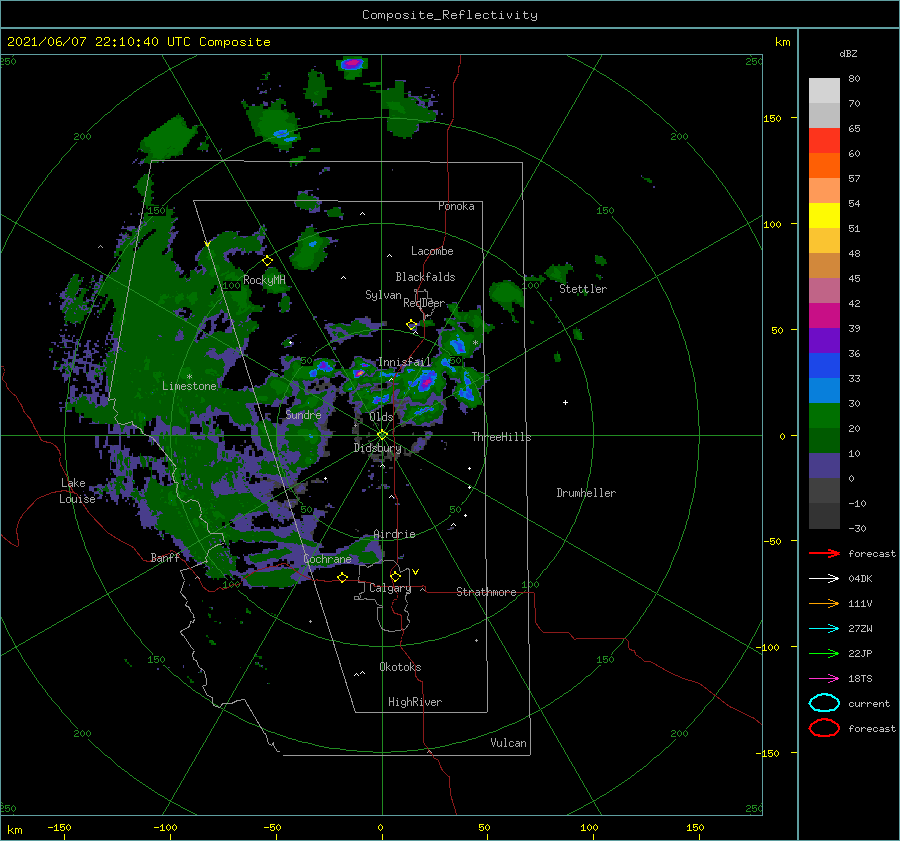Click the red 'forecast' ellipse symbol
This screenshot has height=841, width=900.
point(824,728)
